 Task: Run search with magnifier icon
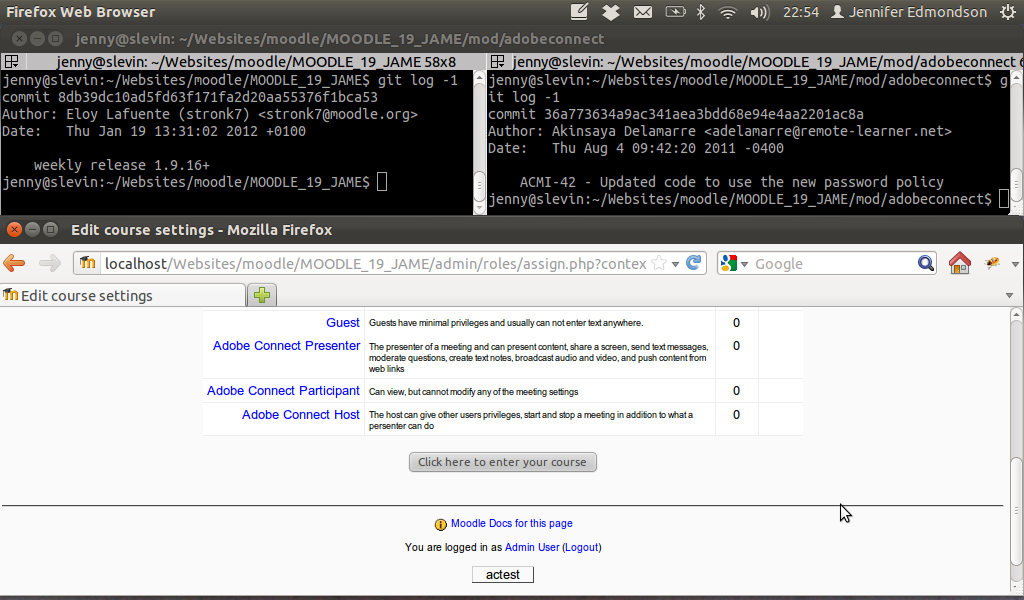click(x=925, y=263)
